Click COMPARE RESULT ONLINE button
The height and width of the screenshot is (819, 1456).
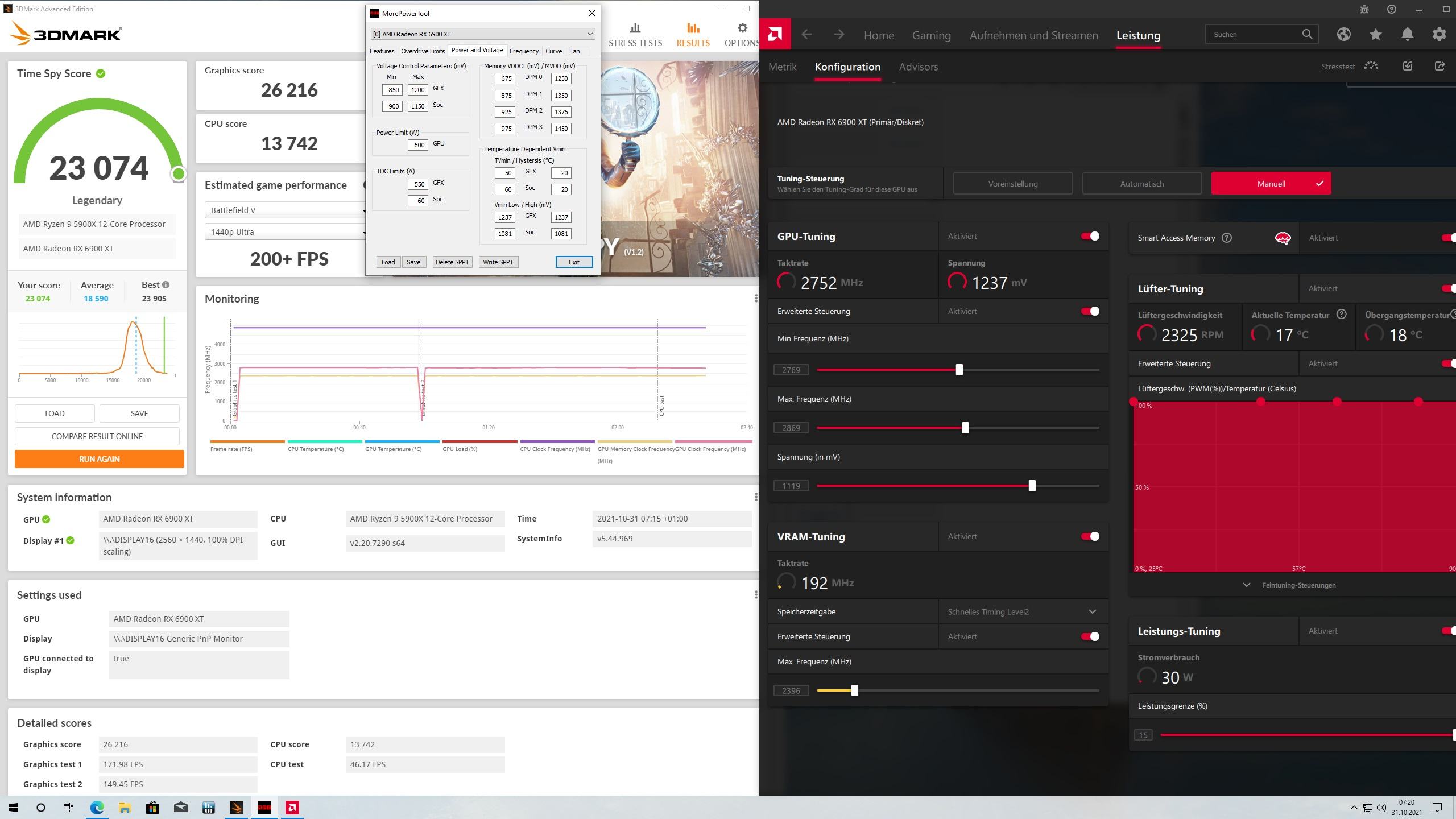[x=97, y=436]
